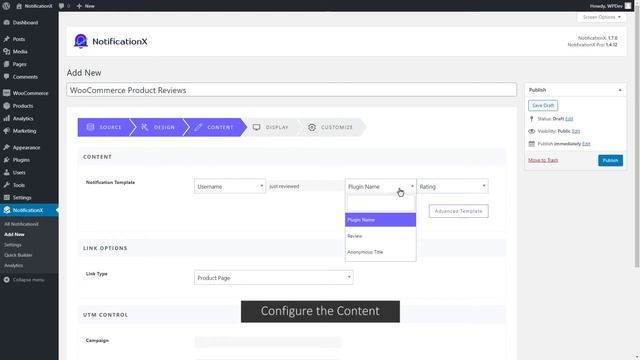This screenshot has width=640, height=360.
Task: Open All NotificationX submenu item
Action: [x=21, y=224]
